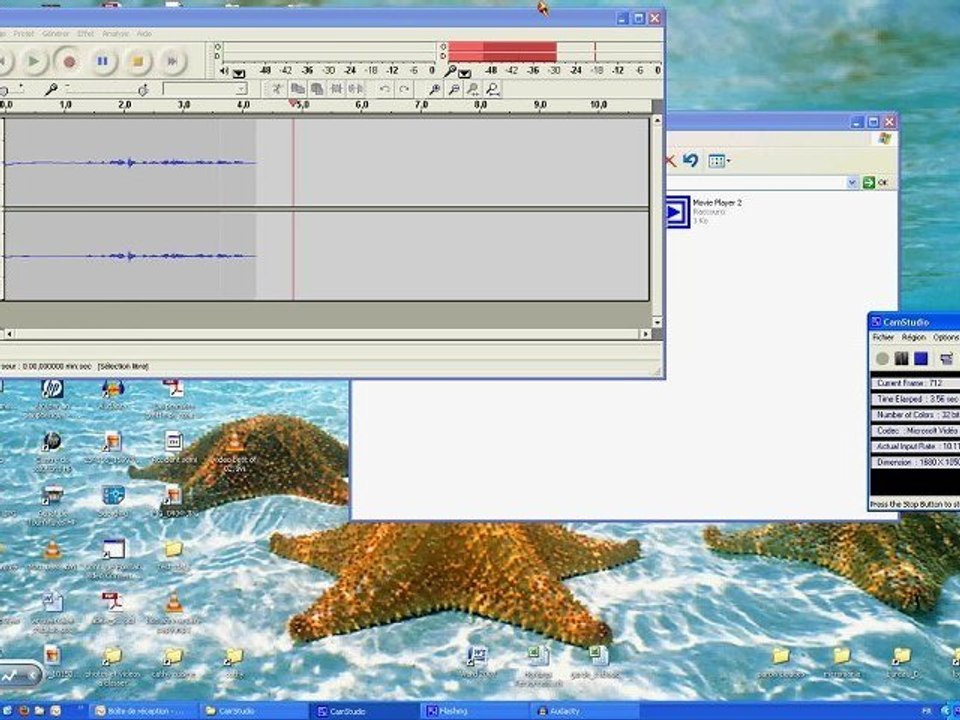
Task: Click Fit selection in window icon
Action: [473, 90]
